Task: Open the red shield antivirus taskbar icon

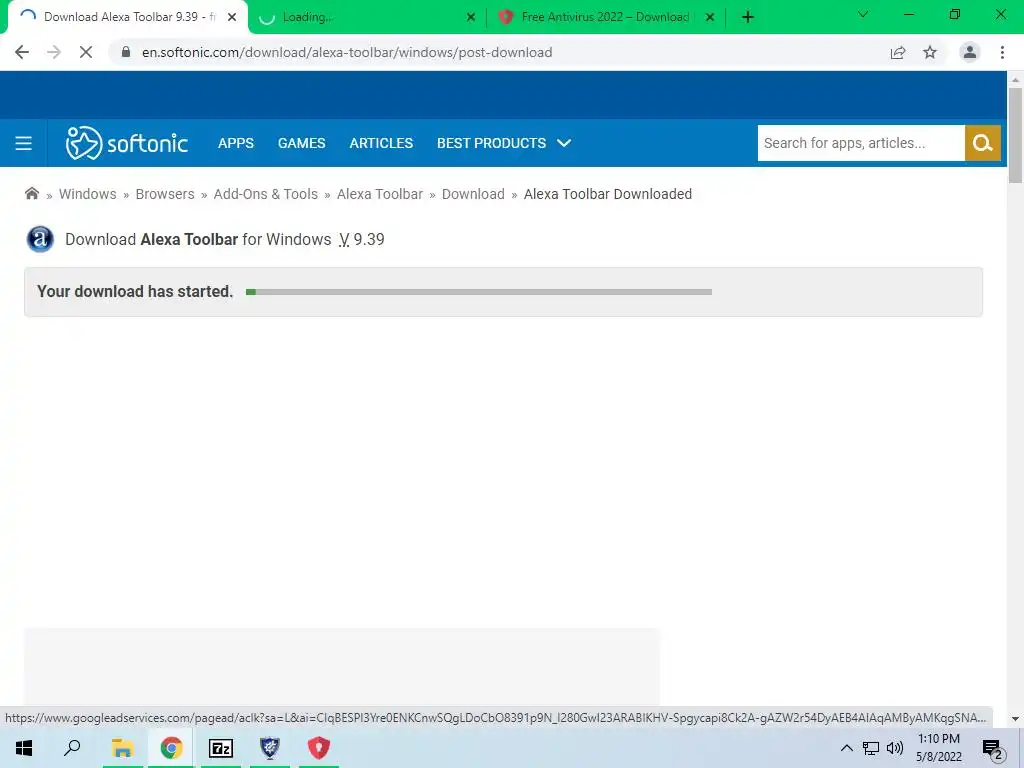Action: point(319,748)
